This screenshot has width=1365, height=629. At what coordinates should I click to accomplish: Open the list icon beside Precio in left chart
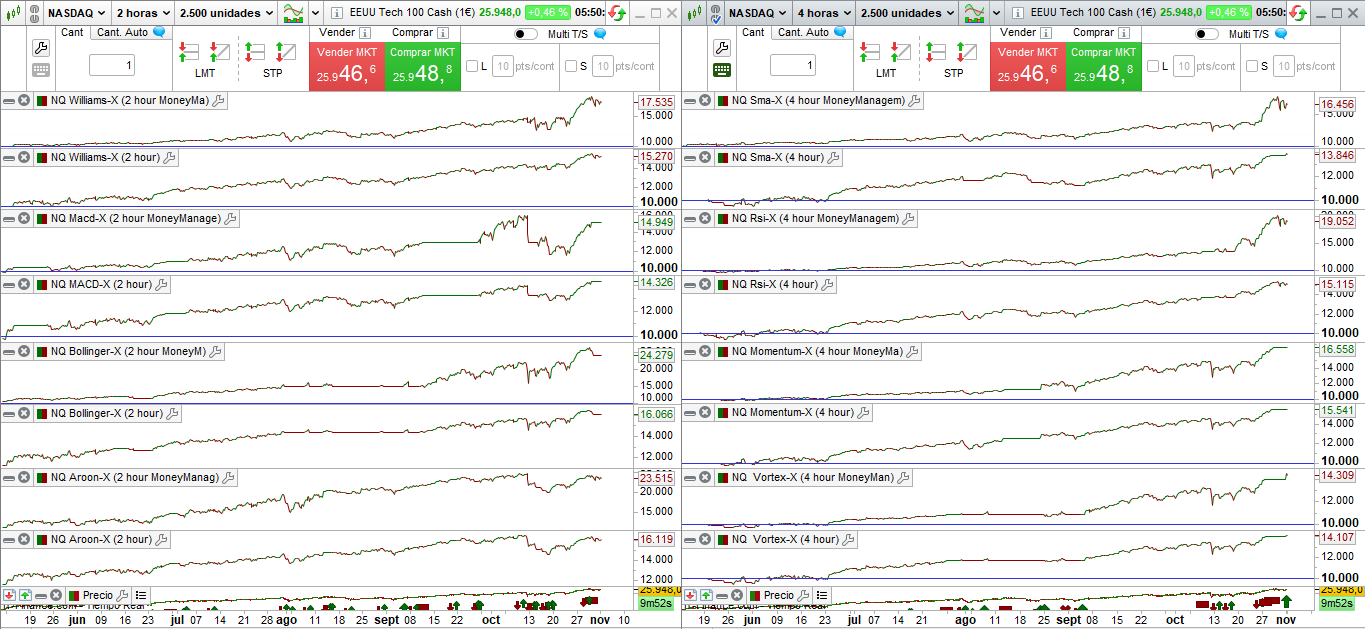(x=141, y=595)
